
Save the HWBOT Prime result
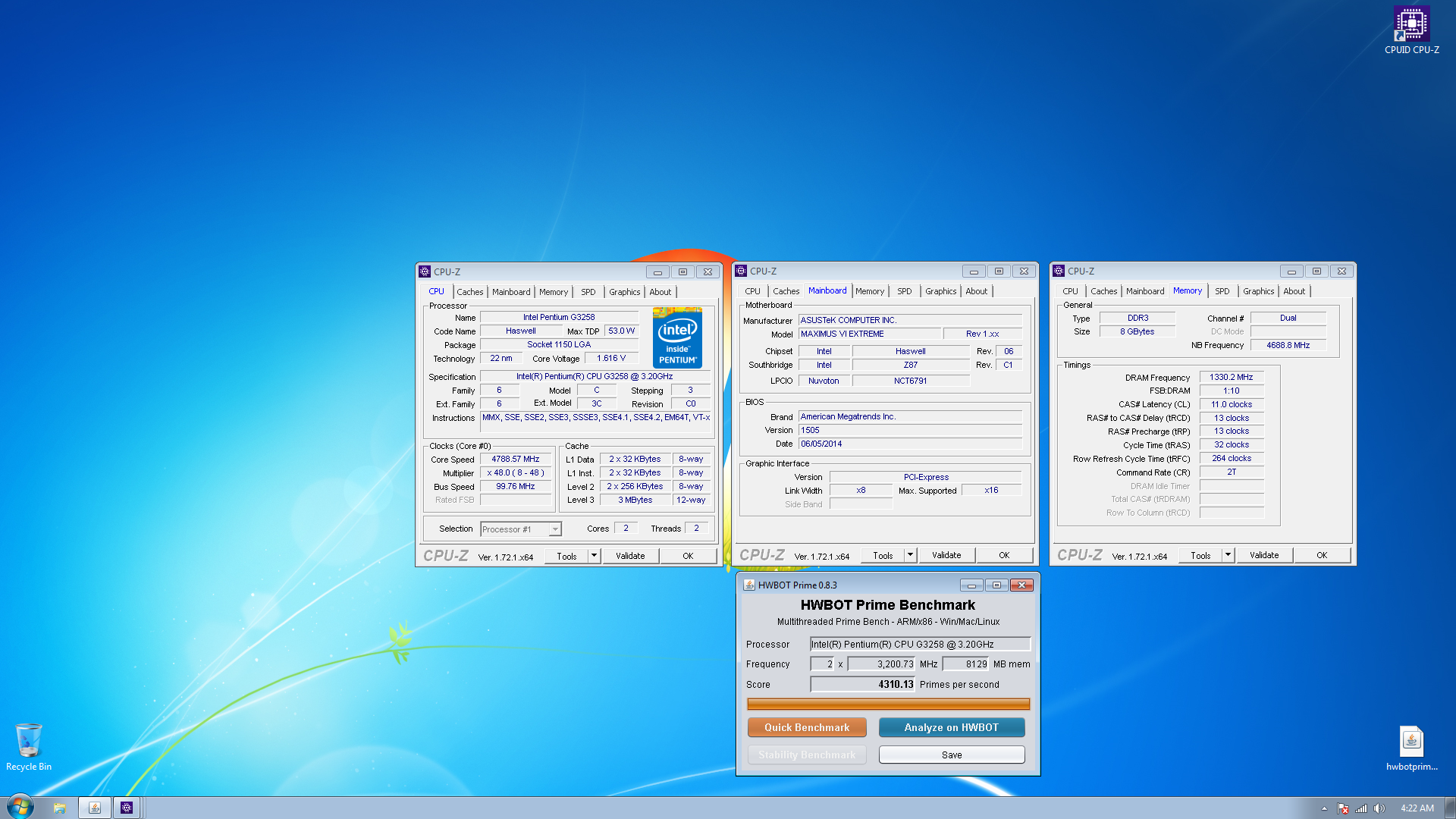point(952,755)
